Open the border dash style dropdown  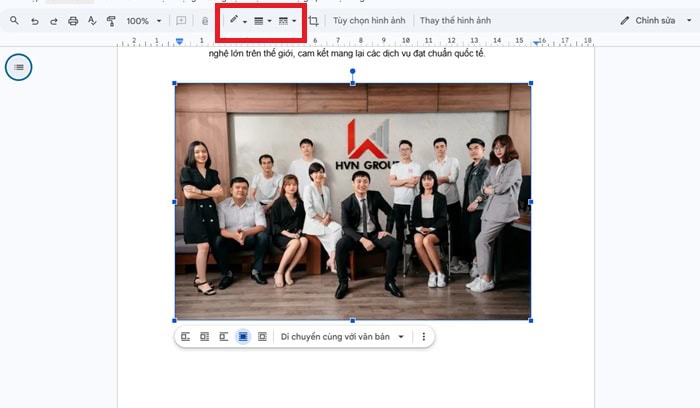[287, 21]
